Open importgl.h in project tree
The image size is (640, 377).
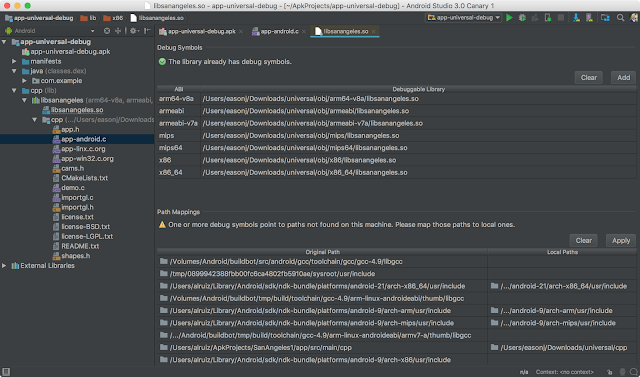click(x=73, y=207)
